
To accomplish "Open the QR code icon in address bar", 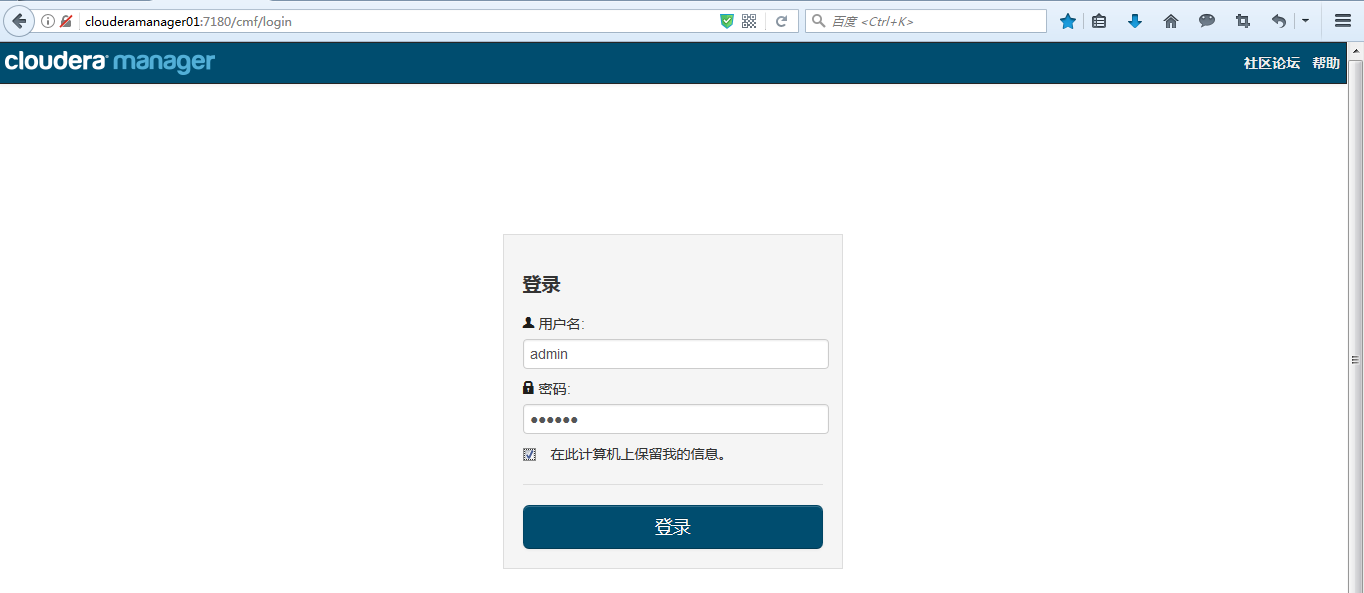I will coord(749,21).
